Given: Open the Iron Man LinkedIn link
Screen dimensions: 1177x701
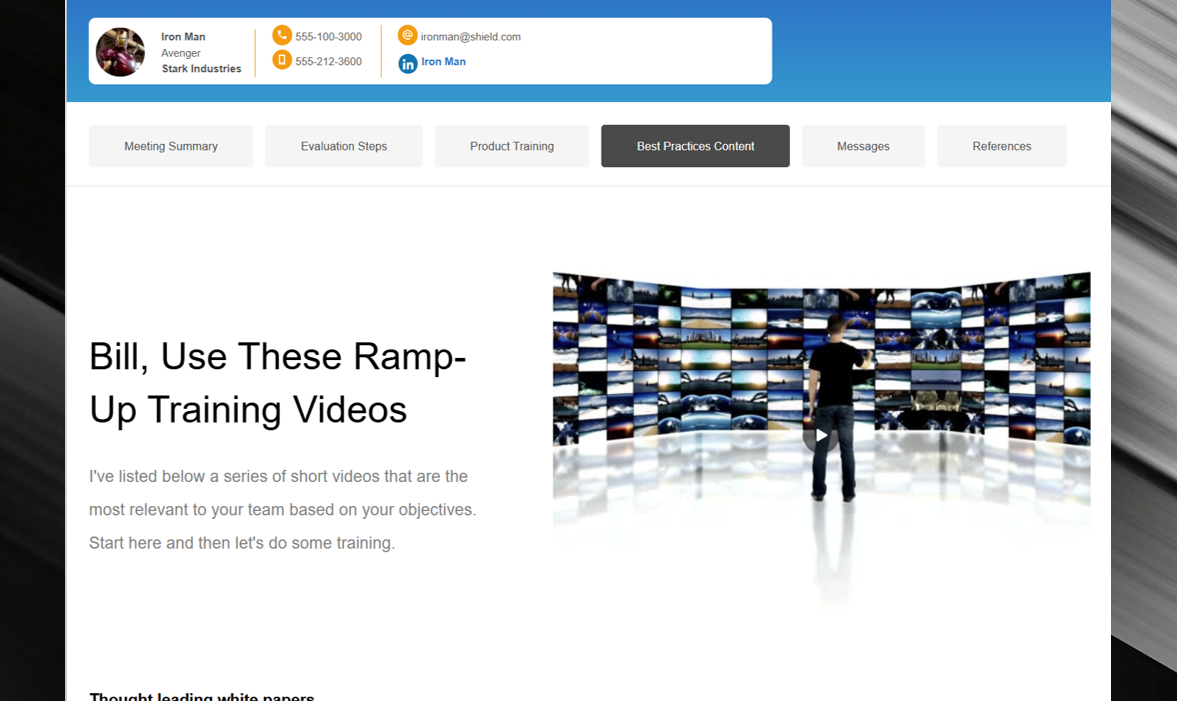Looking at the screenshot, I should click(444, 62).
